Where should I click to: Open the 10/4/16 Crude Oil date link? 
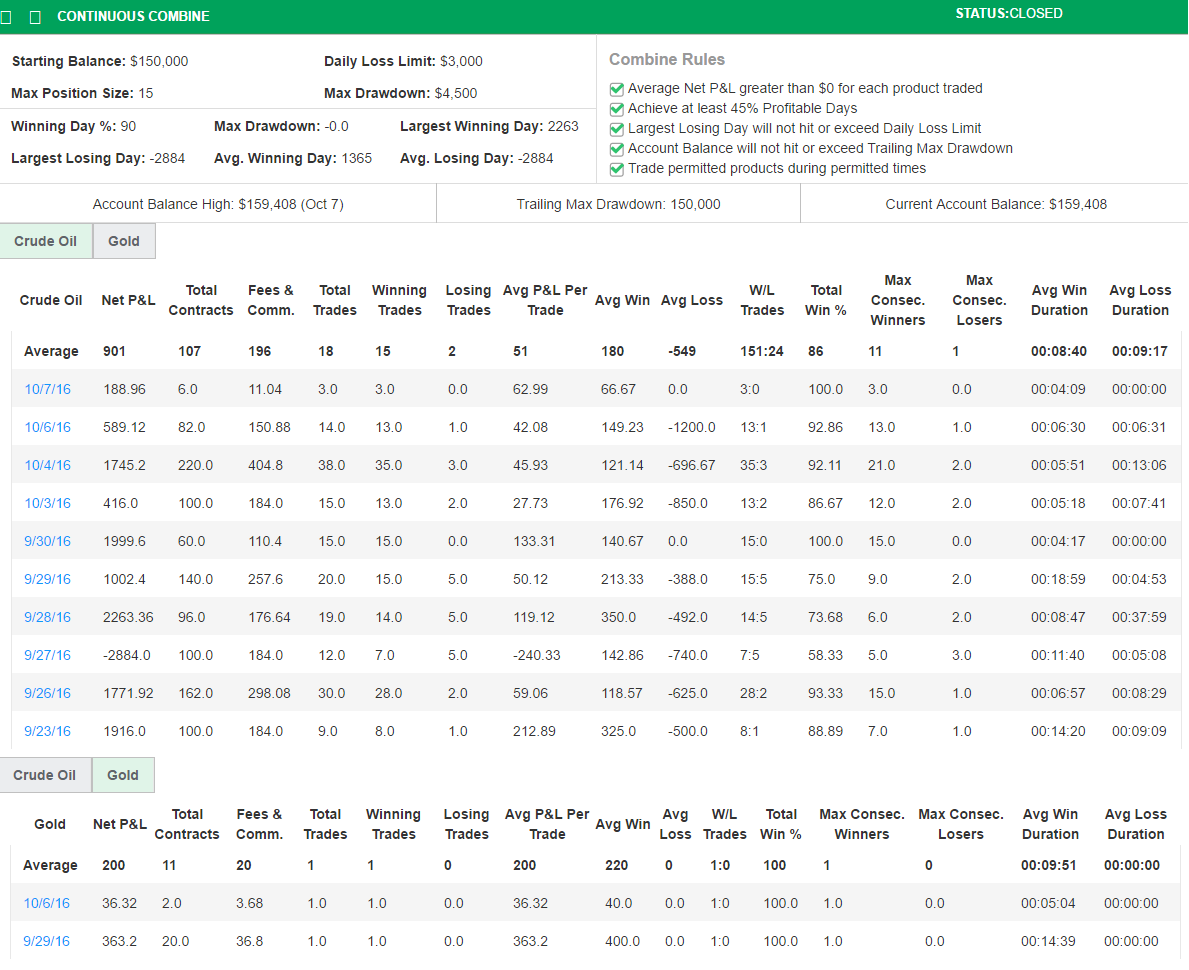(47, 465)
